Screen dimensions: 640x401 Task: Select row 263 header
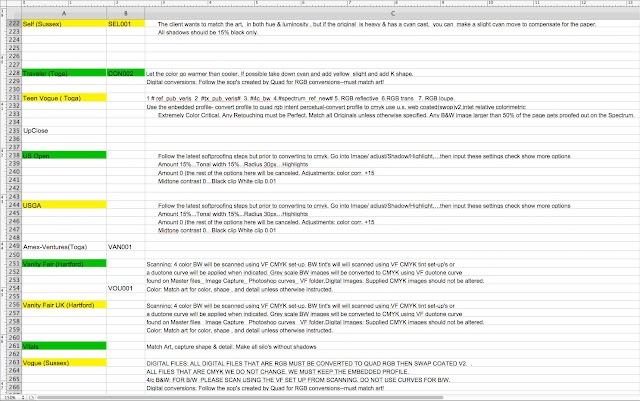pos(14,363)
